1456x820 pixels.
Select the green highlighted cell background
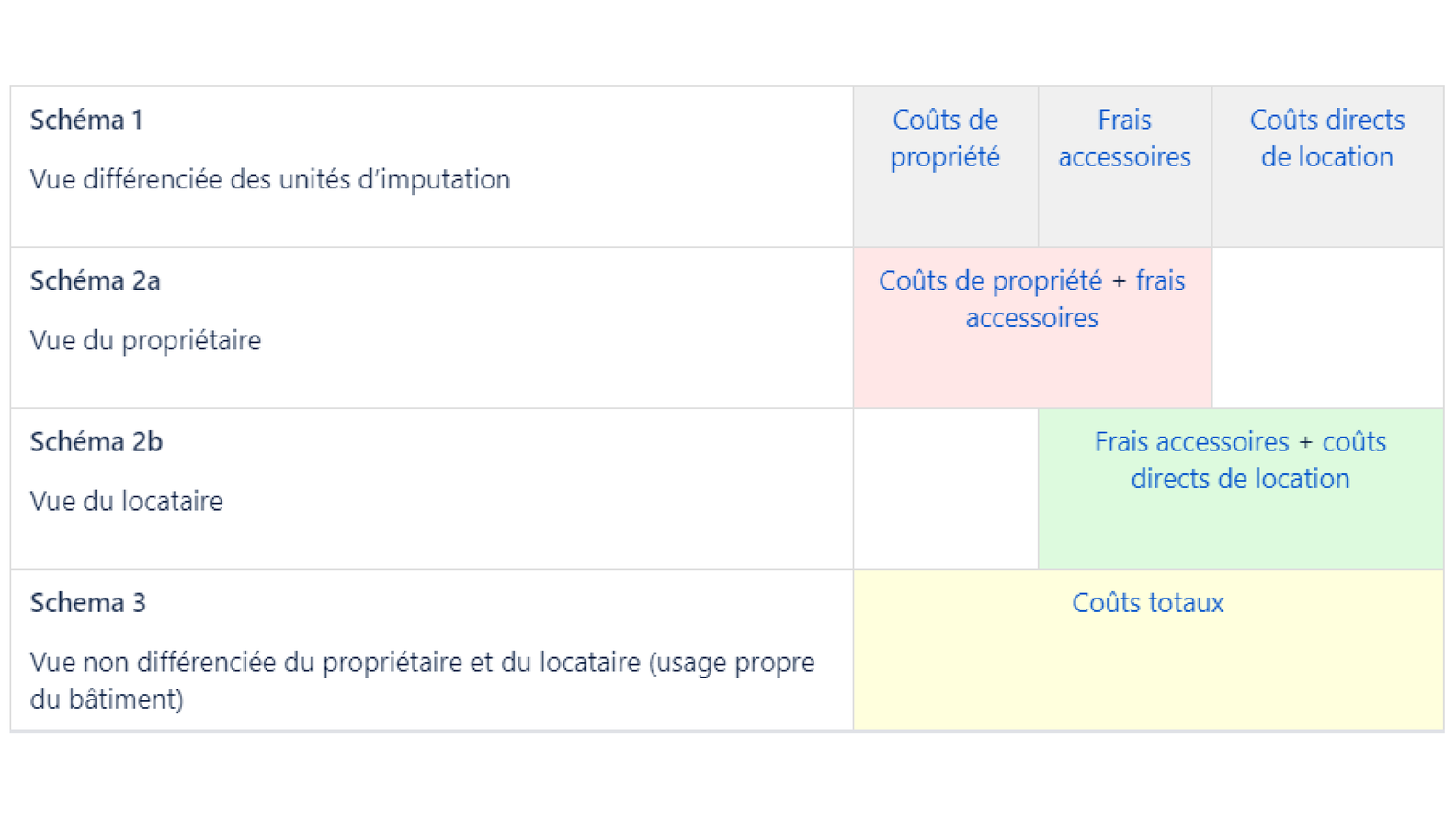(x=1239, y=533)
